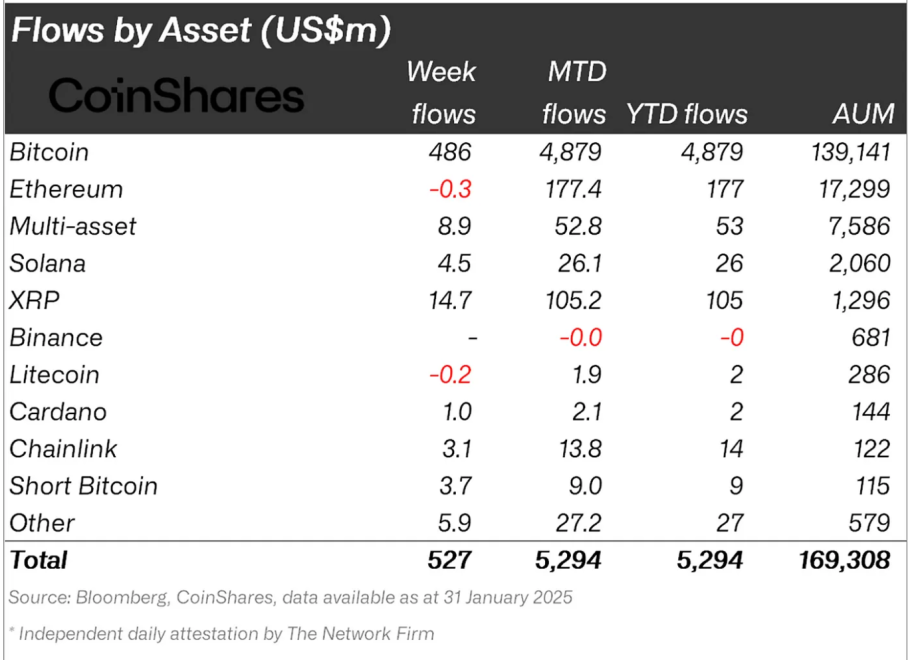Click the Binance row label
Image resolution: width=912 pixels, height=660 pixels.
pos(56,337)
